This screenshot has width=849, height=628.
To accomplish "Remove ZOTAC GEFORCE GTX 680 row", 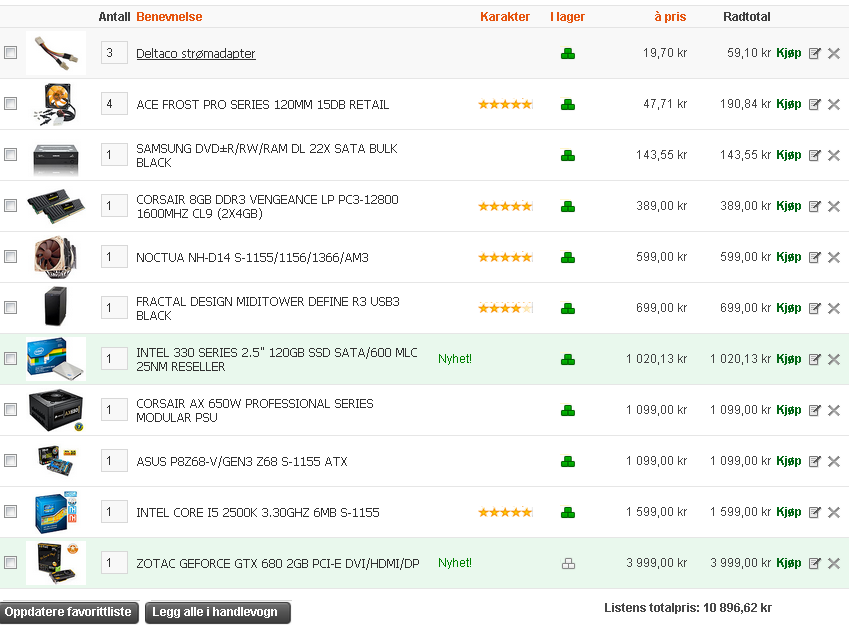I will pos(834,563).
